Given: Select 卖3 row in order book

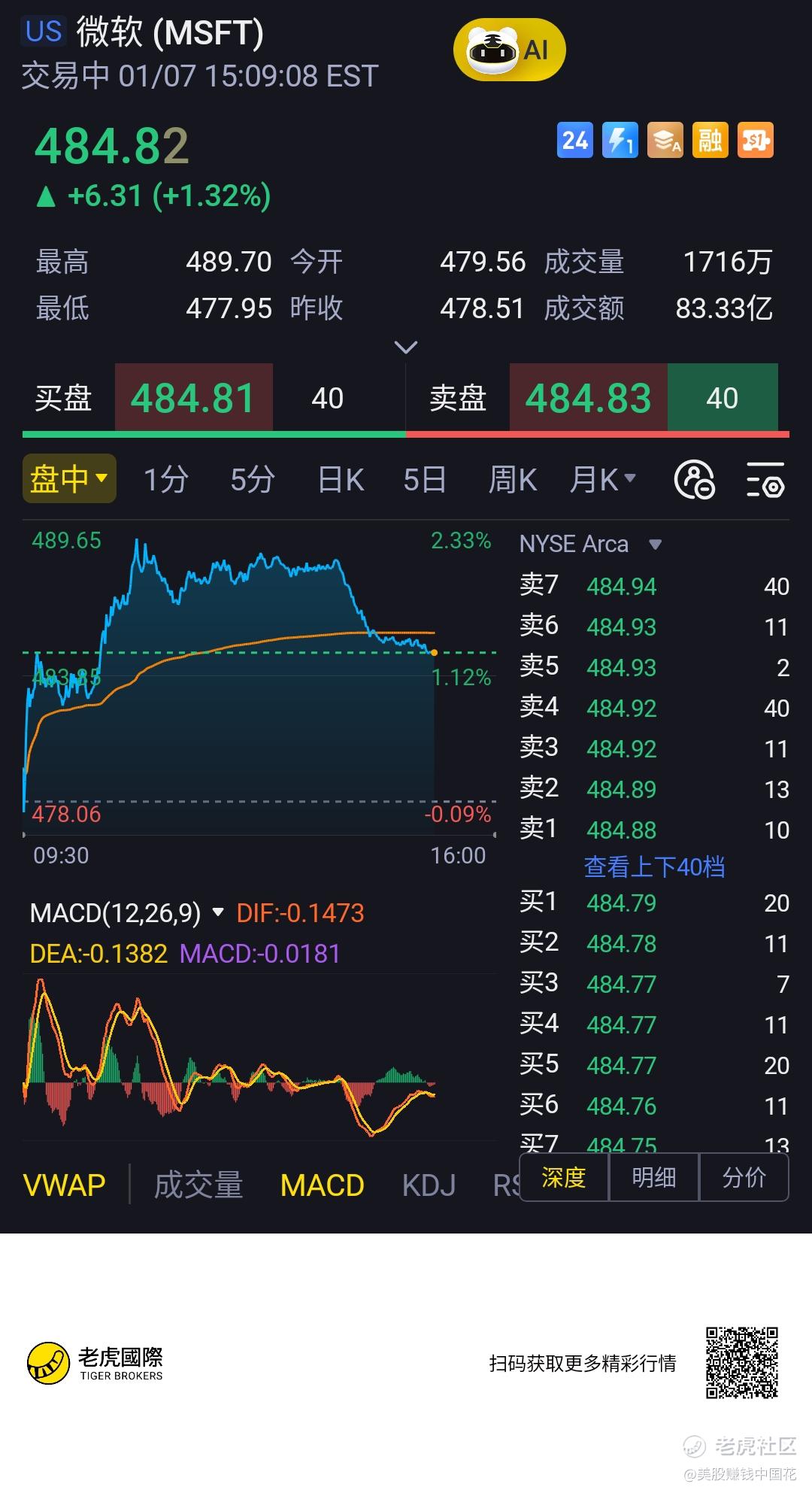Looking at the screenshot, I should pos(654,748).
